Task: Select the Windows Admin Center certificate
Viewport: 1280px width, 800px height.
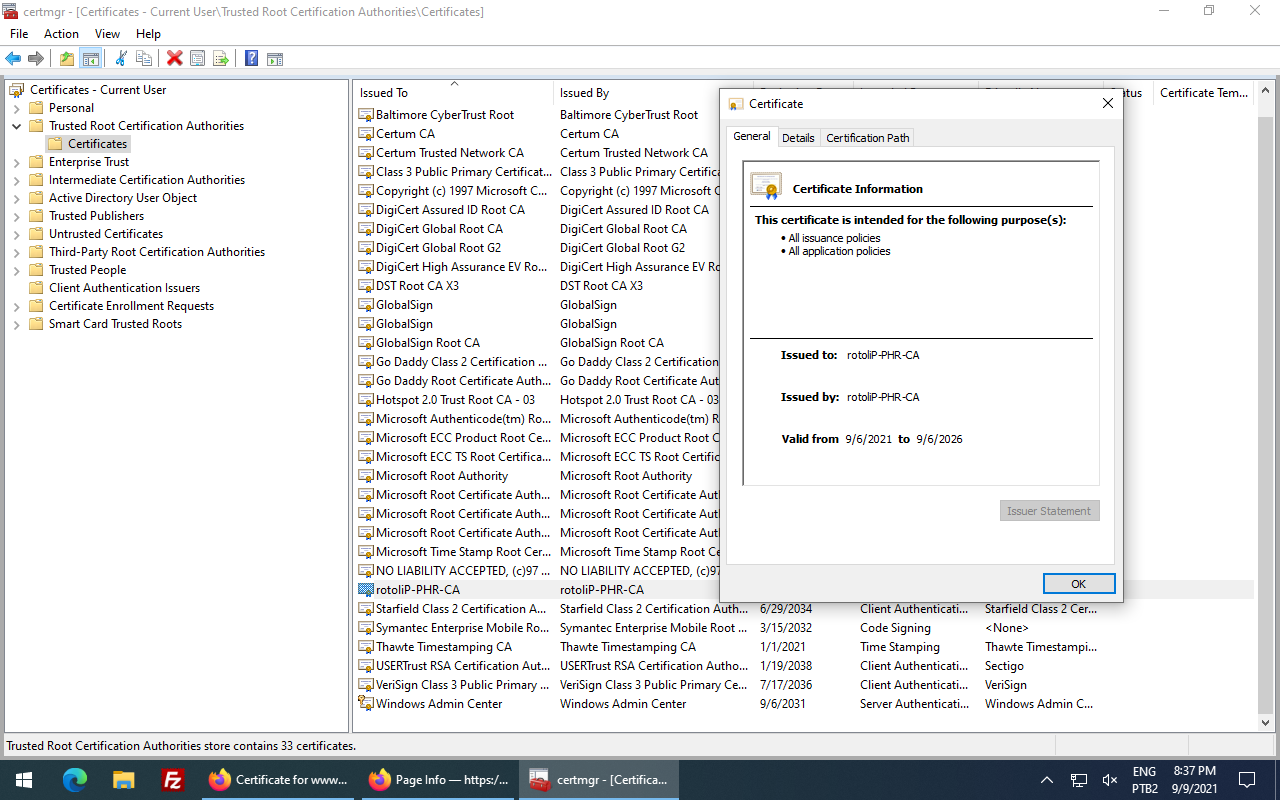Action: click(x=439, y=704)
